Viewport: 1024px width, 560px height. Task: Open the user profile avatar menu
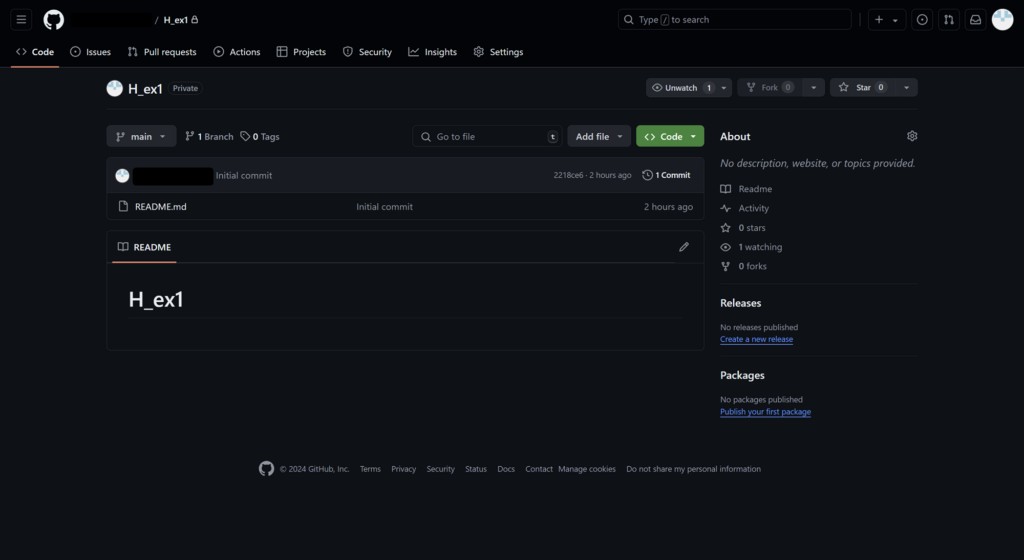point(1002,20)
